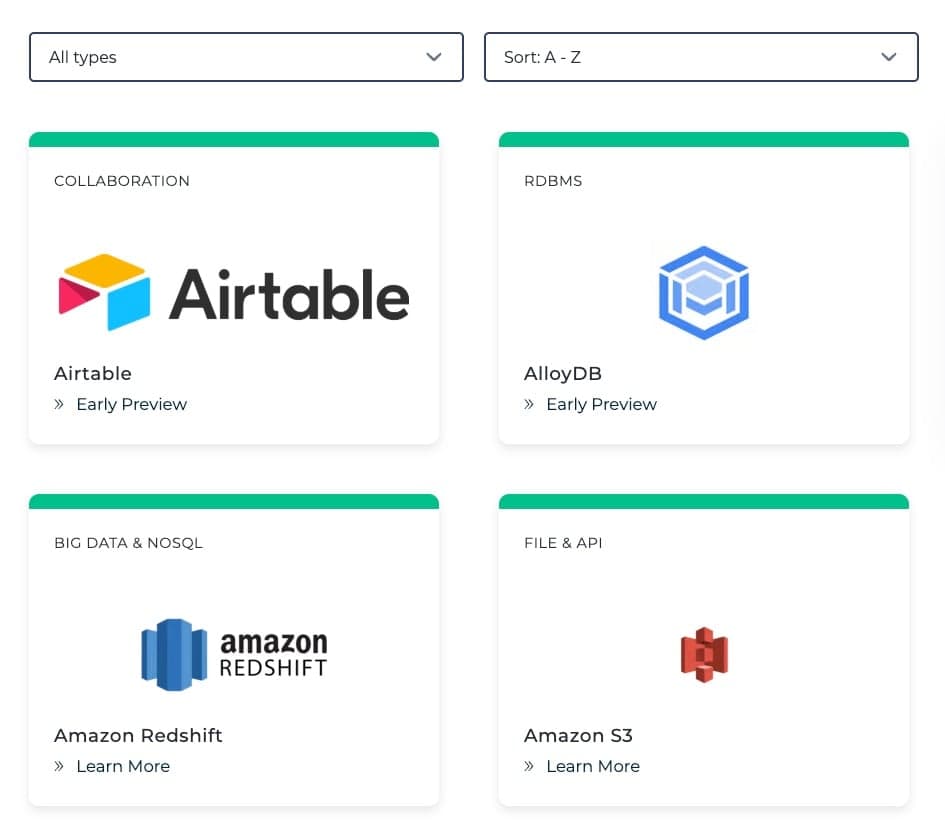The width and height of the screenshot is (945, 832).
Task: Select the Amazon Redshift card title
Action: (x=138, y=736)
